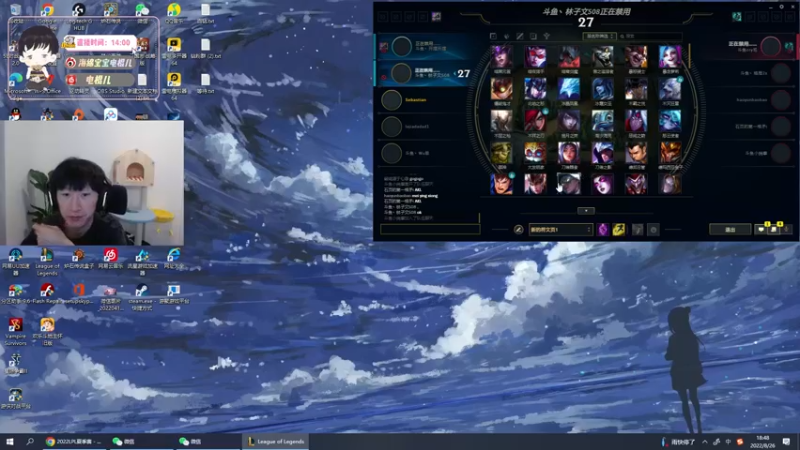Screen dimensions: 800x450
Task: Filter champions by mid lane role icon
Action: point(520,36)
